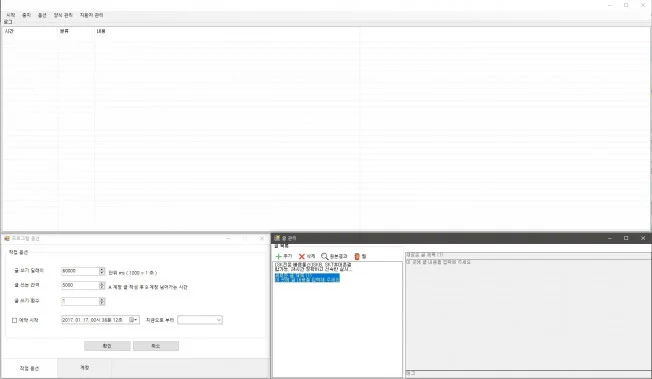Click the 글 관리 window title icon
This screenshot has height=379, width=652.
tap(277, 238)
